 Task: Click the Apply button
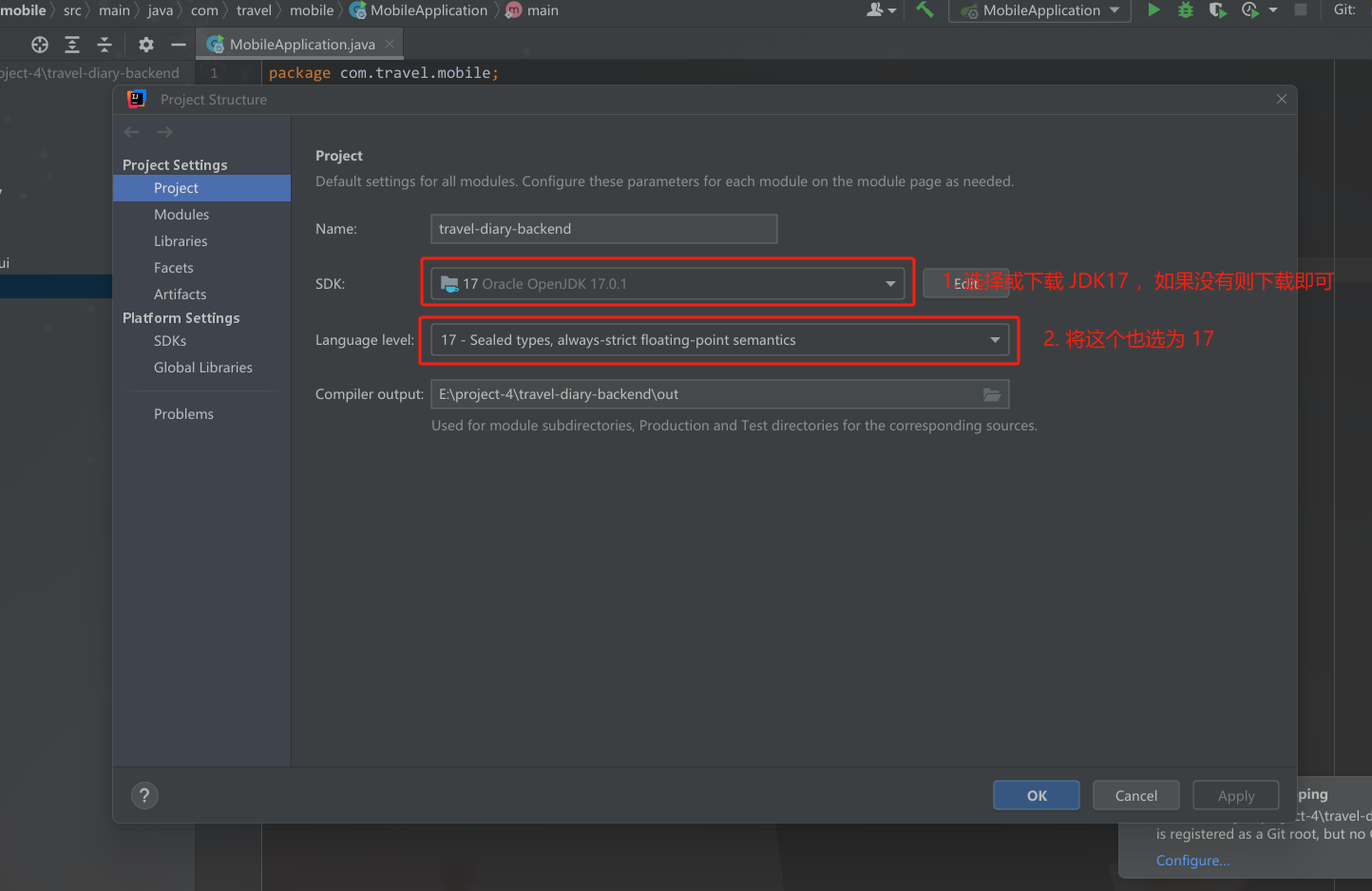click(1236, 796)
